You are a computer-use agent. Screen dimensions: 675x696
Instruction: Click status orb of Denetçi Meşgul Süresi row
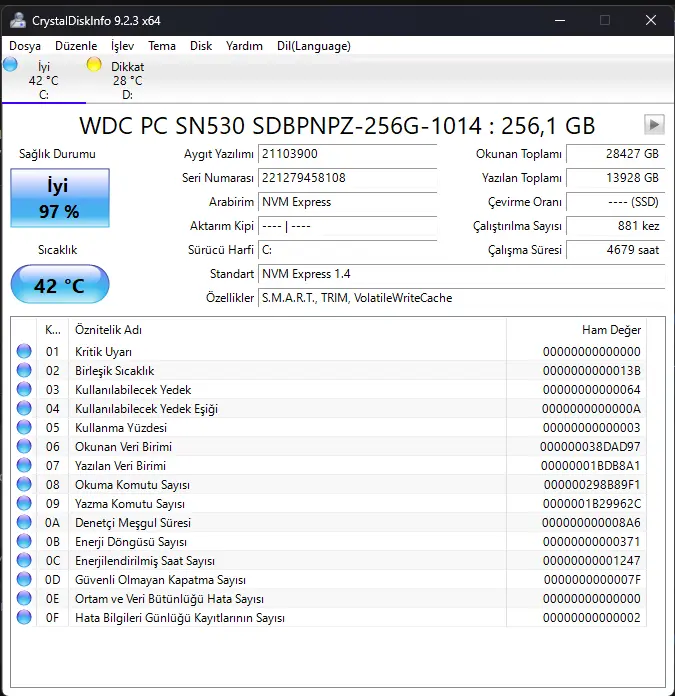pos(24,522)
